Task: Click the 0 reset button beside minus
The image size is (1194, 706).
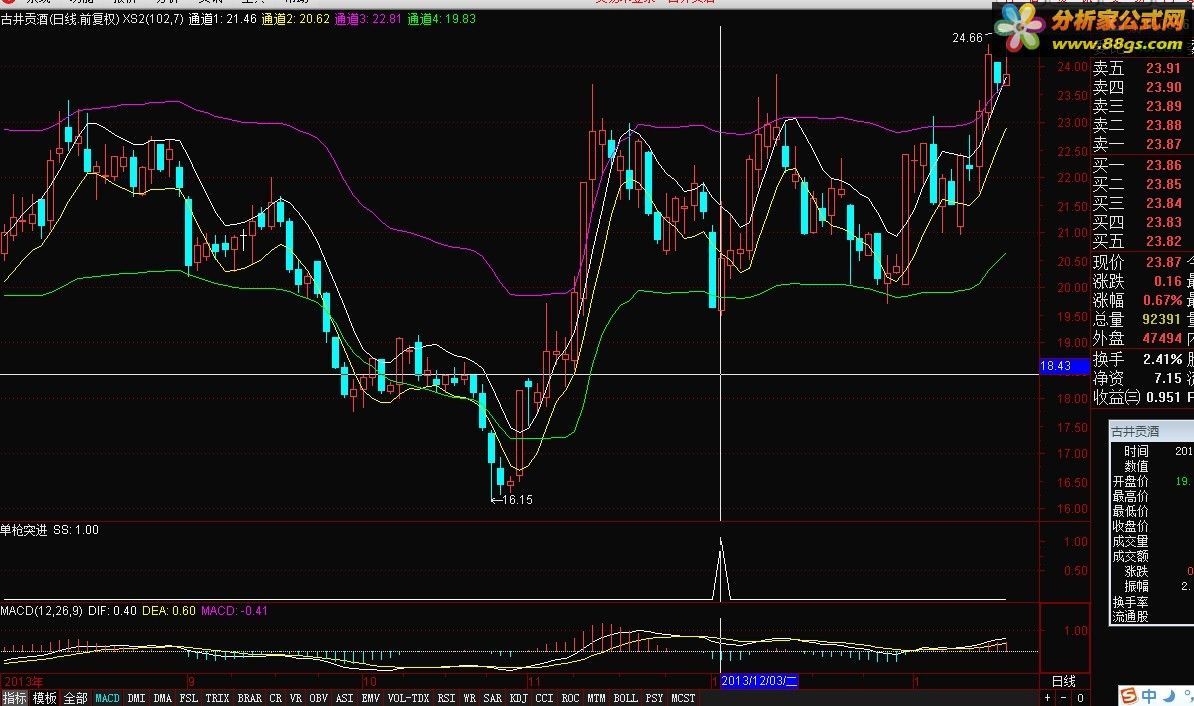Action: click(x=1080, y=698)
